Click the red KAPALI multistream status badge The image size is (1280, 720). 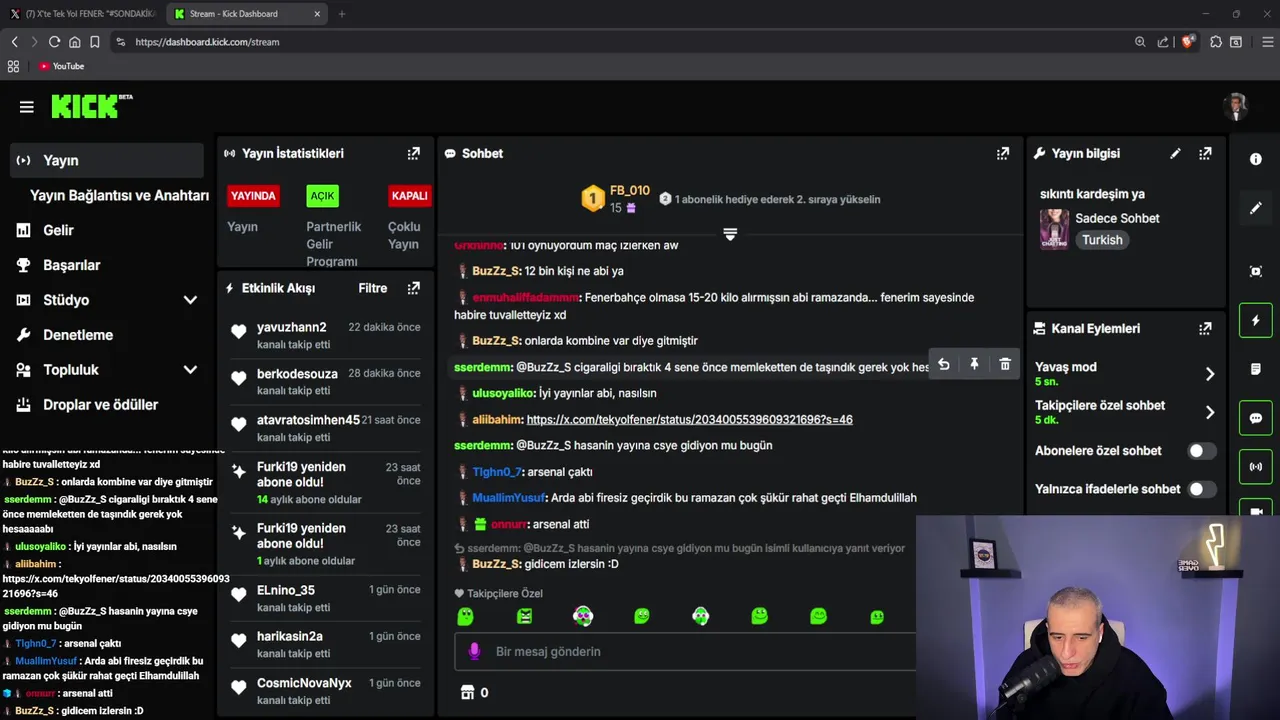point(409,196)
